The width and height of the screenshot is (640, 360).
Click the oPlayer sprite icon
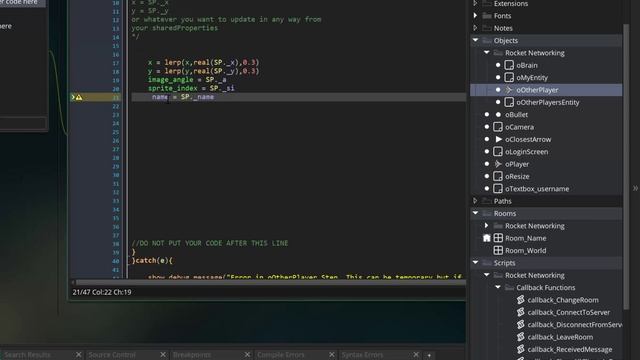[x=498, y=164]
